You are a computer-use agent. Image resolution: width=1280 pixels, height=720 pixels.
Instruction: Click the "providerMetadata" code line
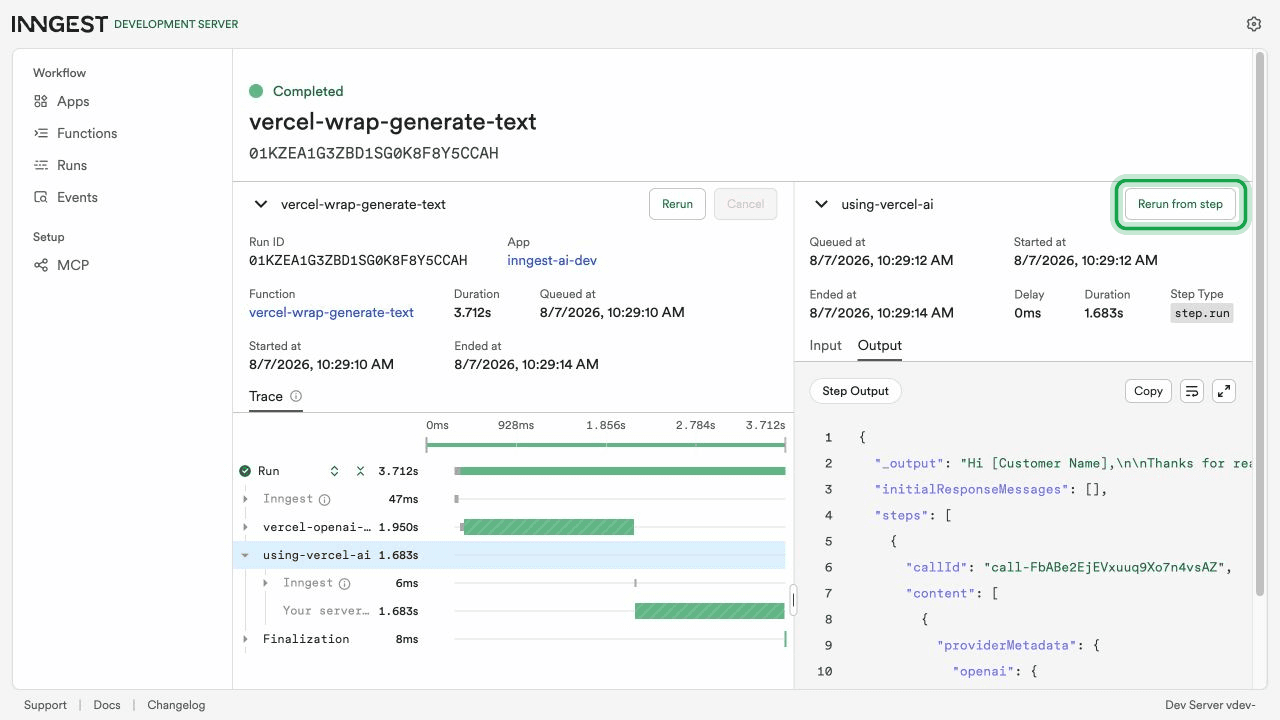point(1018,645)
